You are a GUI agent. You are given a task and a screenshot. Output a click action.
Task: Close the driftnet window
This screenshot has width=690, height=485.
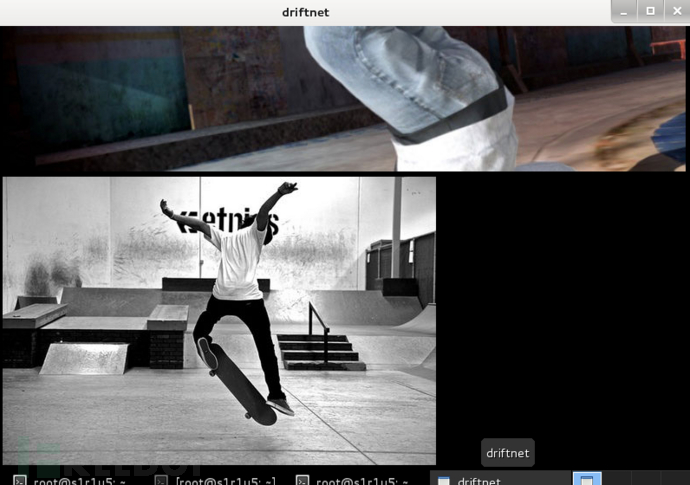677,11
